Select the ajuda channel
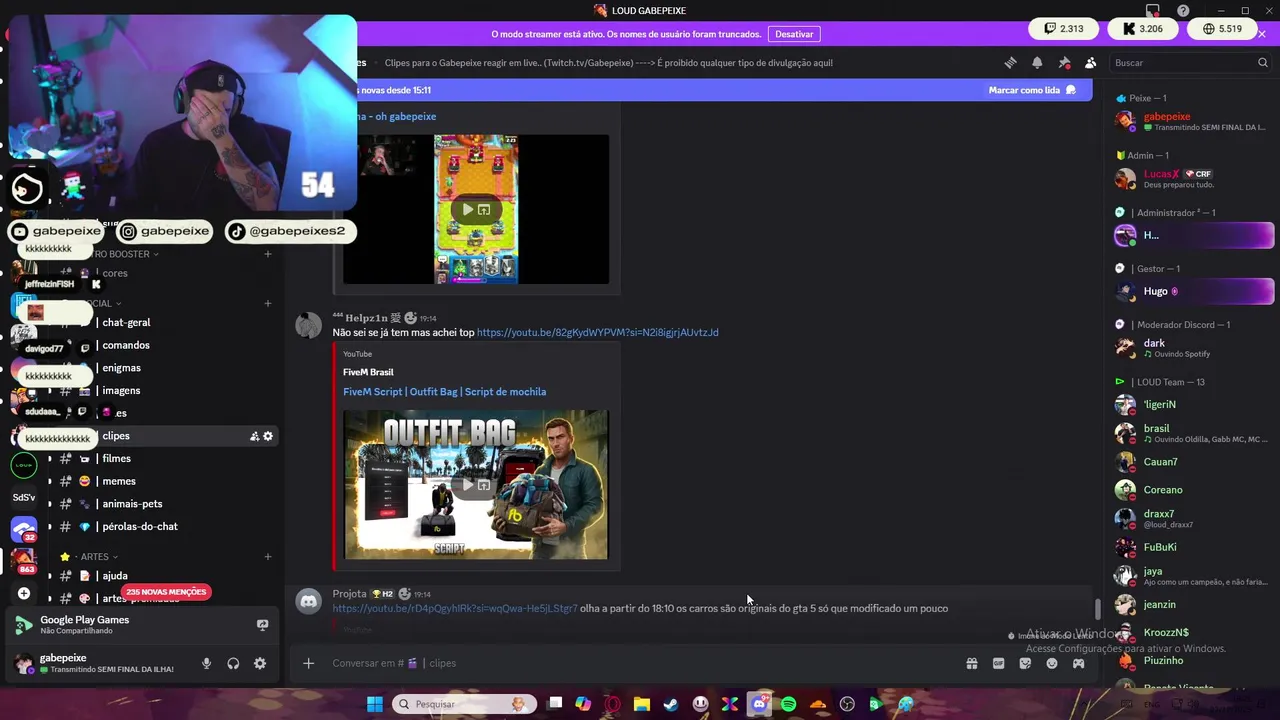This screenshot has width=1280, height=720. click(162, 576)
